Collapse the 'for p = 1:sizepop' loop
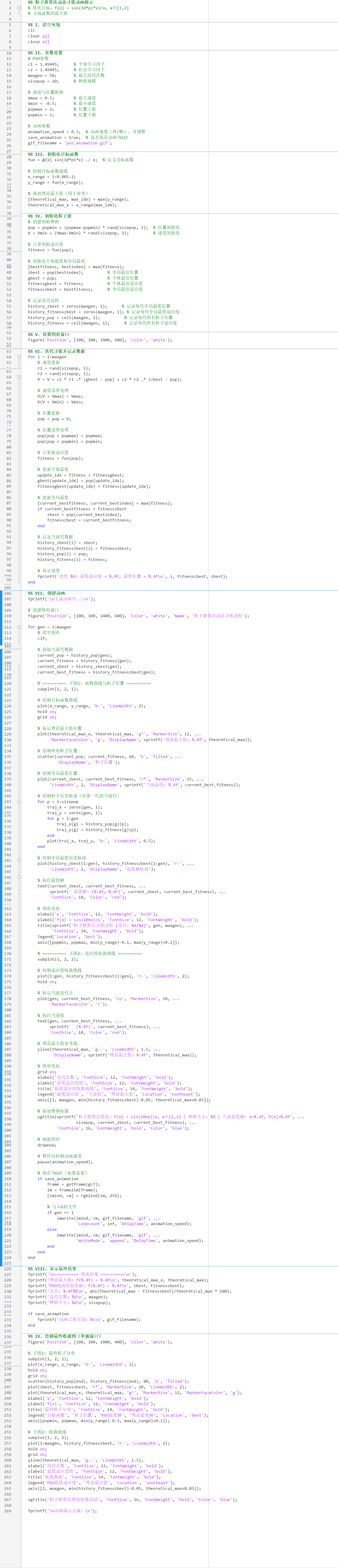Screen dimensions: 338x1568 [x=19, y=802]
